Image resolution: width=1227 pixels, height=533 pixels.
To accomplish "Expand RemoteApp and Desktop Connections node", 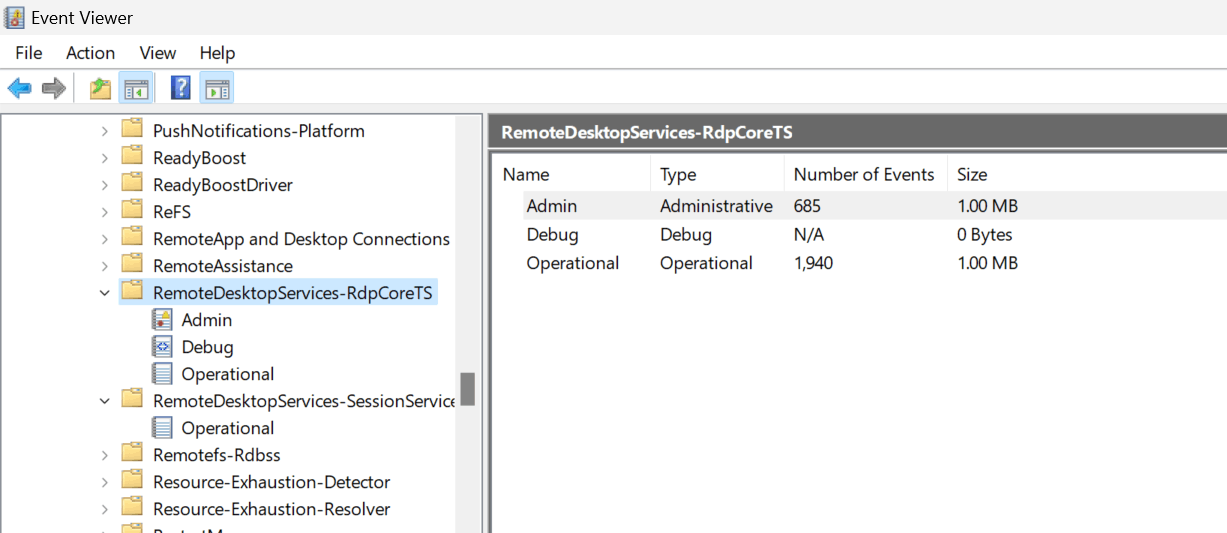I will 105,239.
